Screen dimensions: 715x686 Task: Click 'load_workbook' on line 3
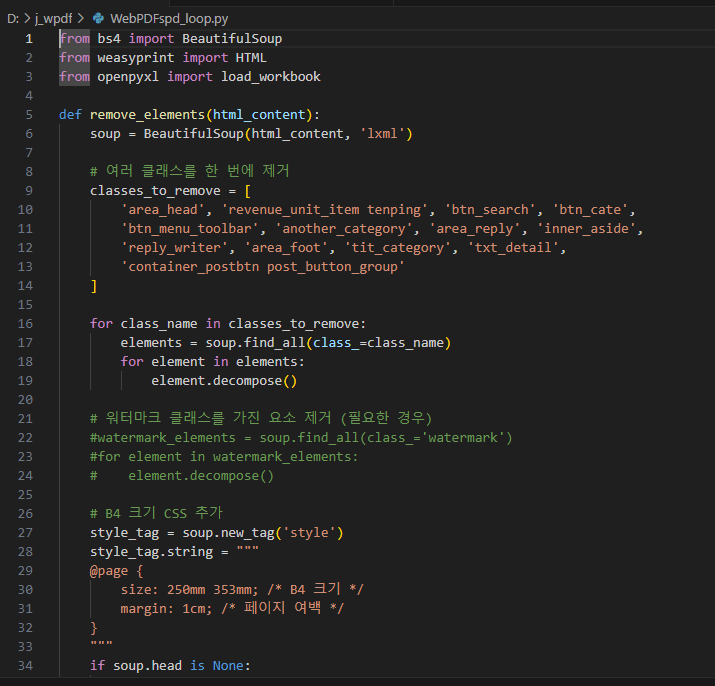coord(271,77)
